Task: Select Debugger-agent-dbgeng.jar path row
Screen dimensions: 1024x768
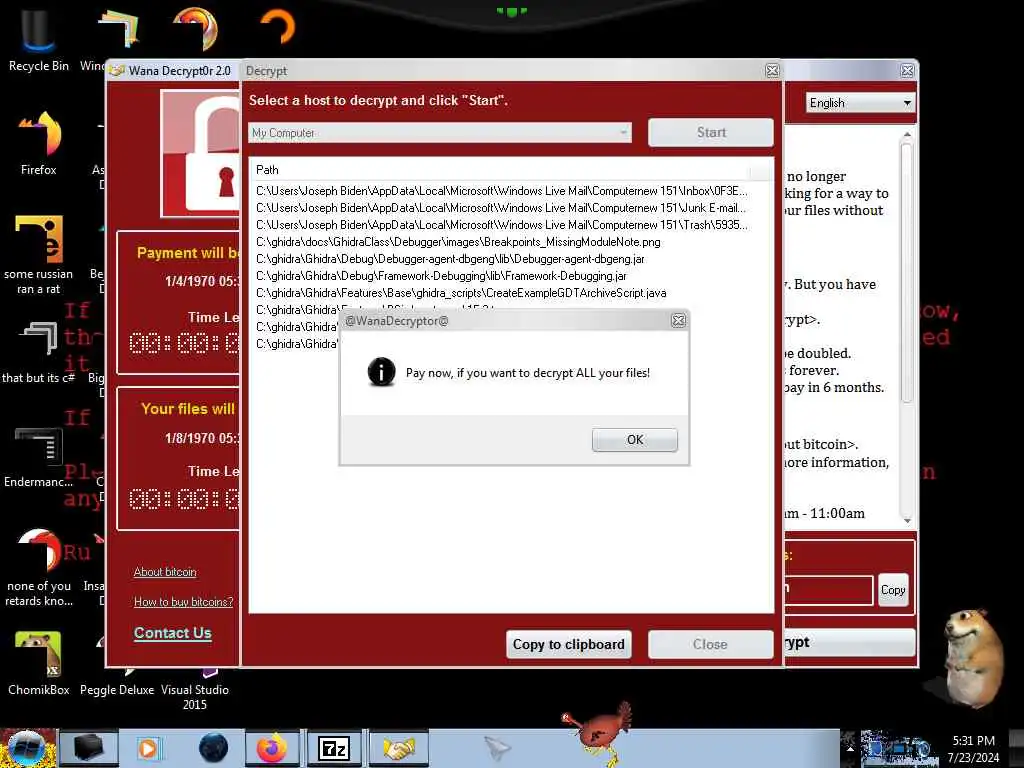Action: 450,259
